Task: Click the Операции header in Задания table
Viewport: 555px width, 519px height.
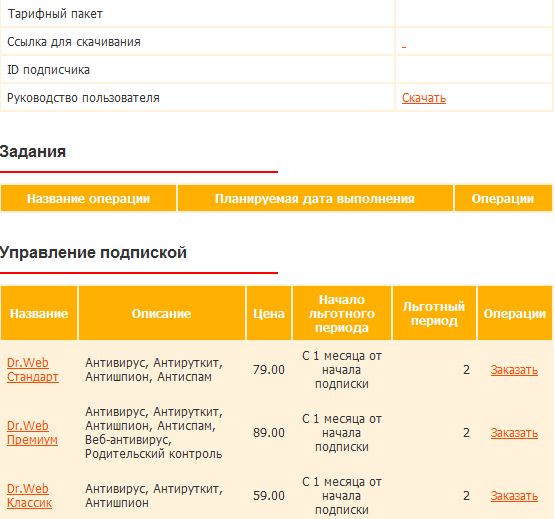Action: [503, 198]
